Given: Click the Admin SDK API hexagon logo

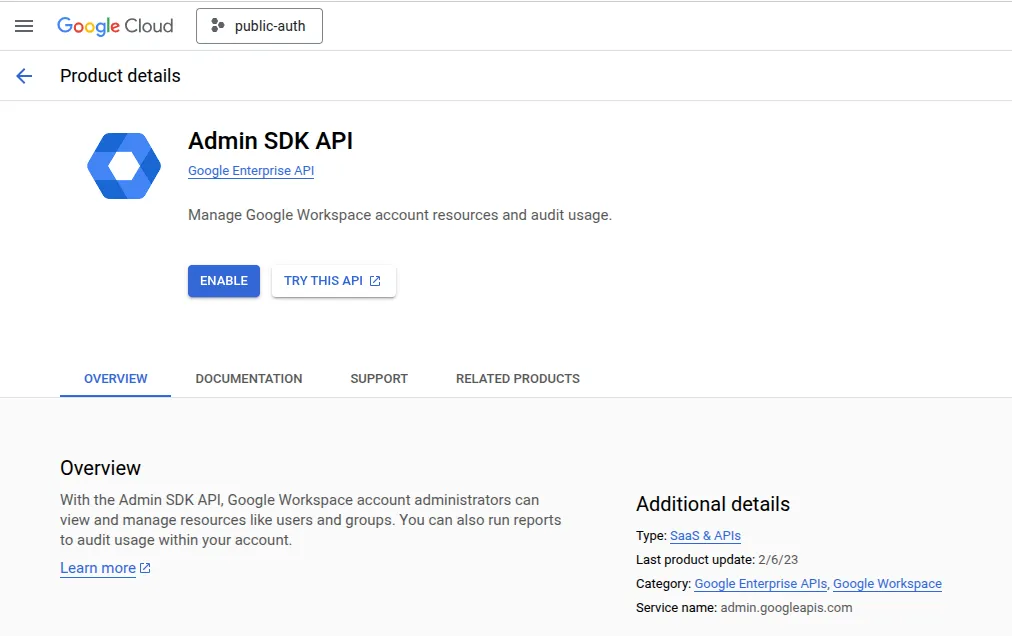Looking at the screenshot, I should point(123,165).
